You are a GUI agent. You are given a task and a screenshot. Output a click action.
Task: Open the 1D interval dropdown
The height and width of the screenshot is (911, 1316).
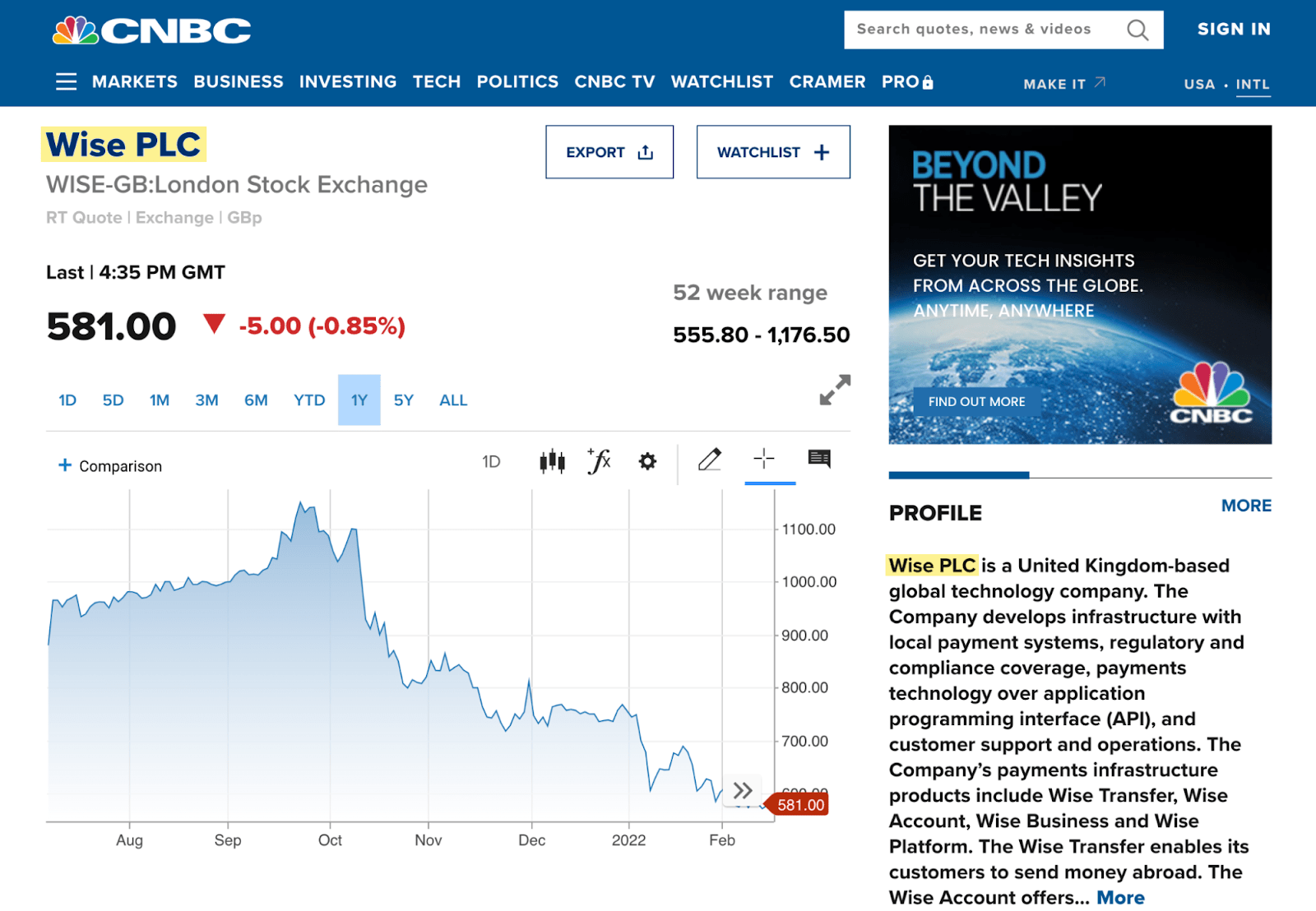(491, 461)
